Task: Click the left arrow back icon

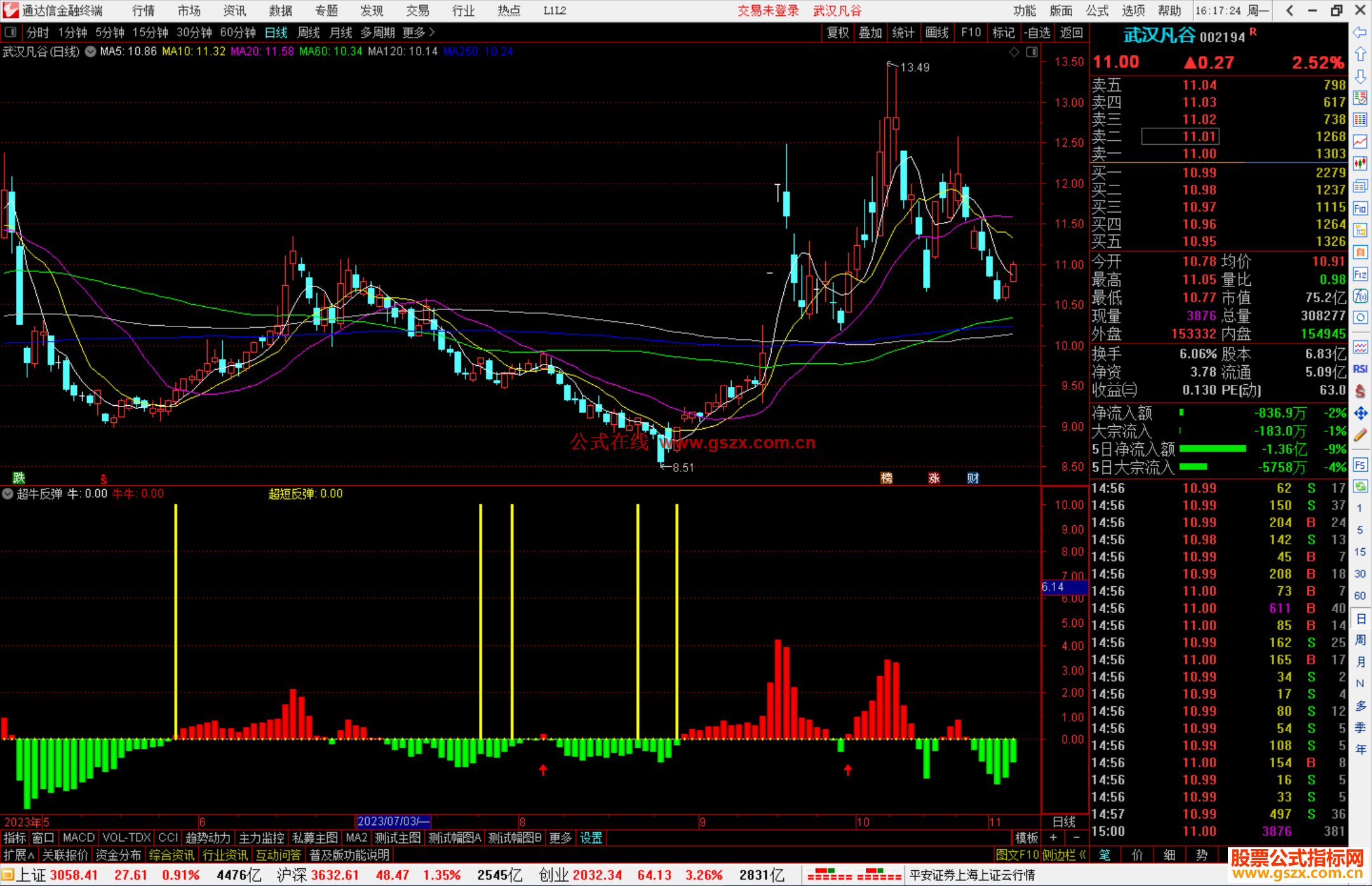Action: [x=1360, y=32]
